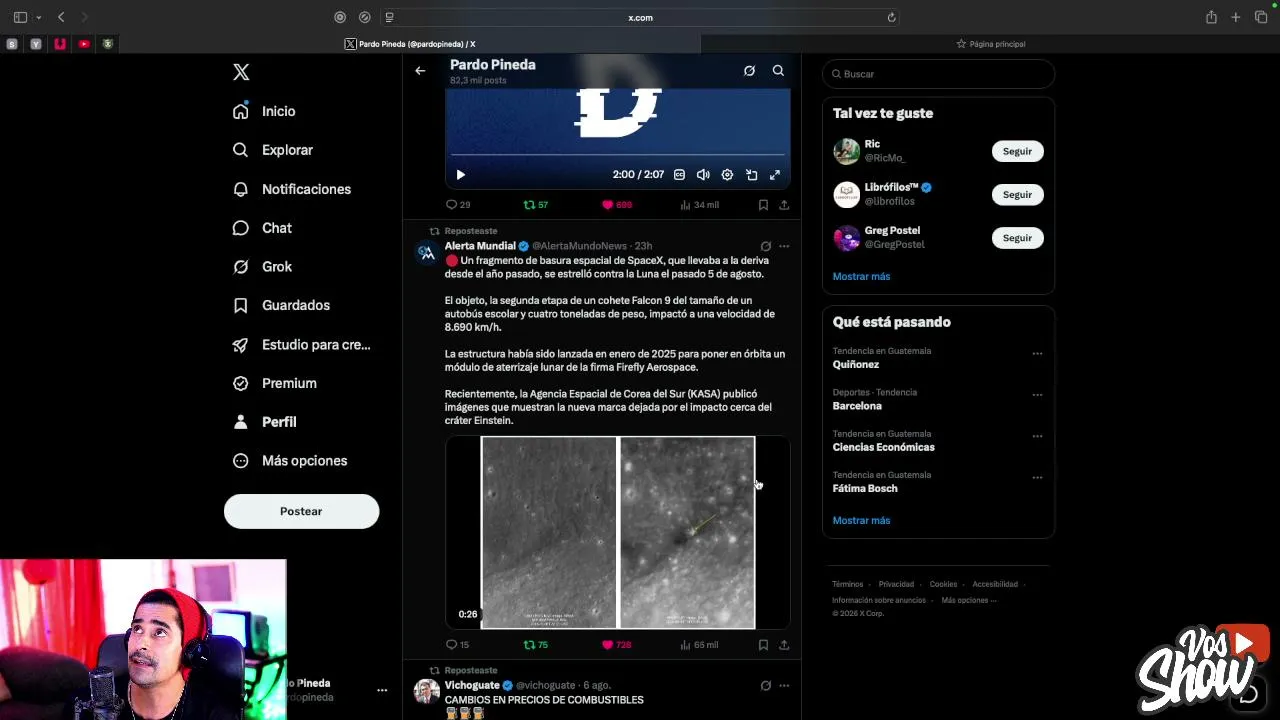Viewport: 1280px width, 720px height.
Task: Bookmark the video post
Action: tap(763, 205)
